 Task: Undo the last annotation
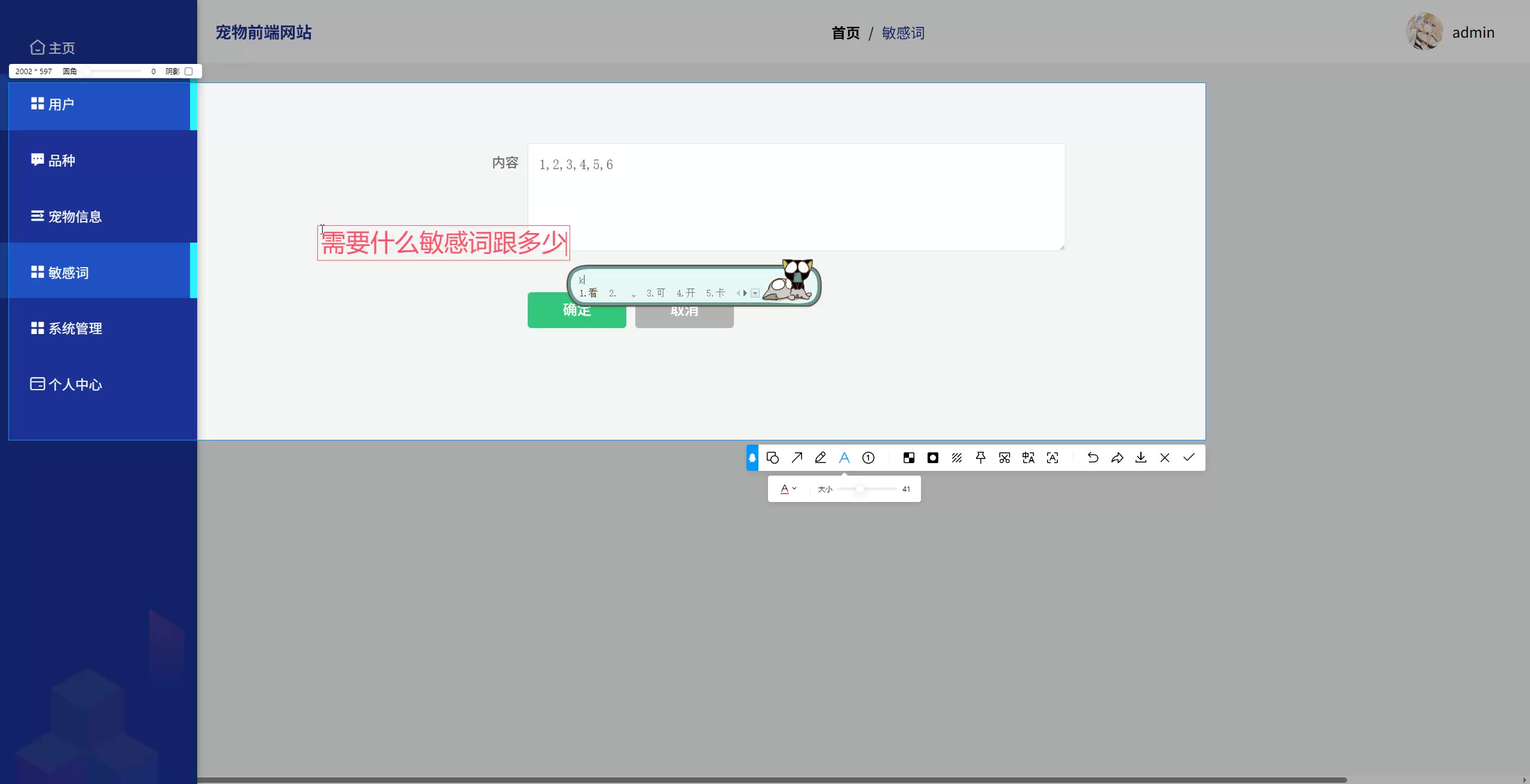pyautogui.click(x=1093, y=458)
